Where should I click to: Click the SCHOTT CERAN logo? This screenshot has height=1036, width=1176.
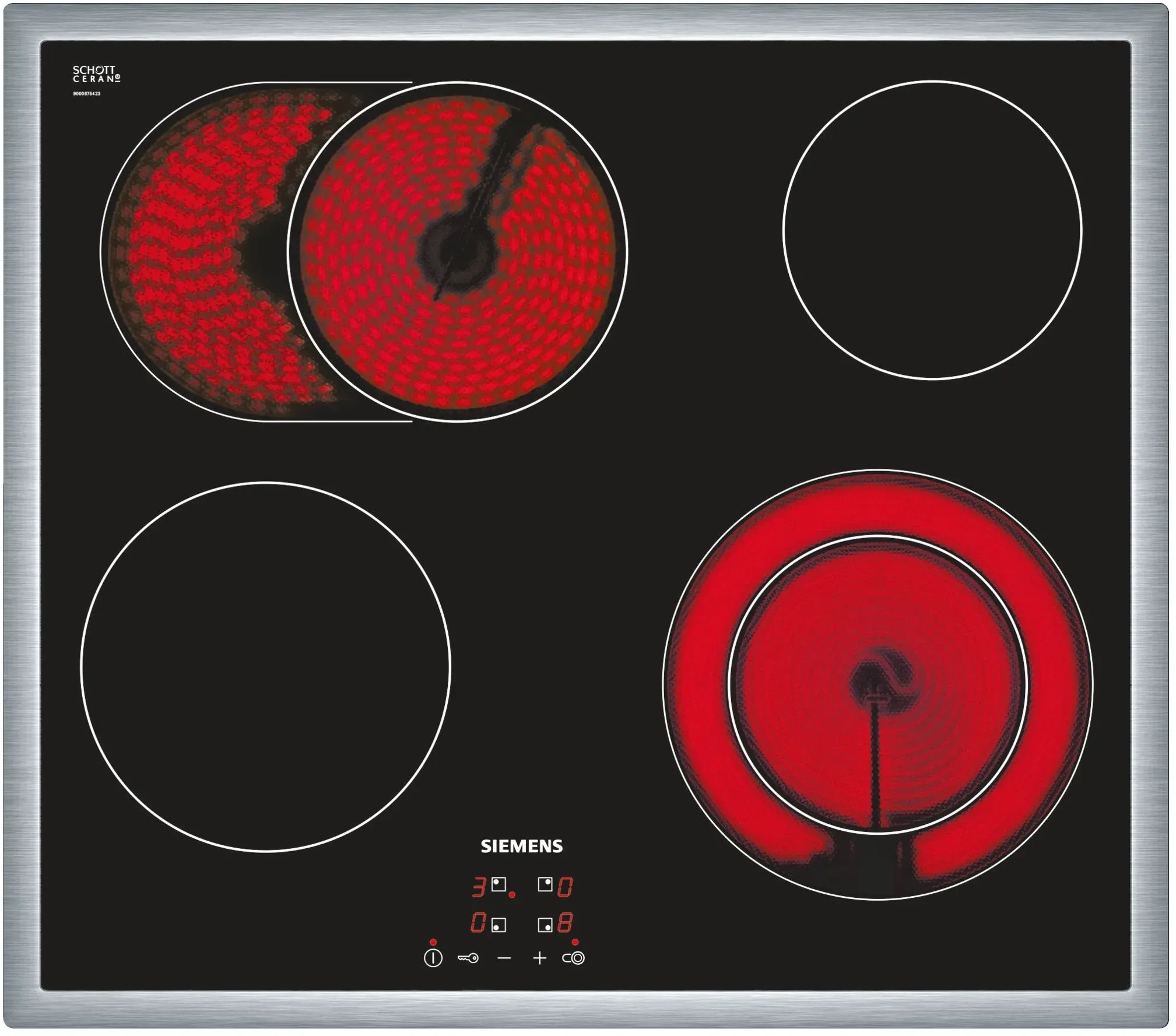[96, 74]
